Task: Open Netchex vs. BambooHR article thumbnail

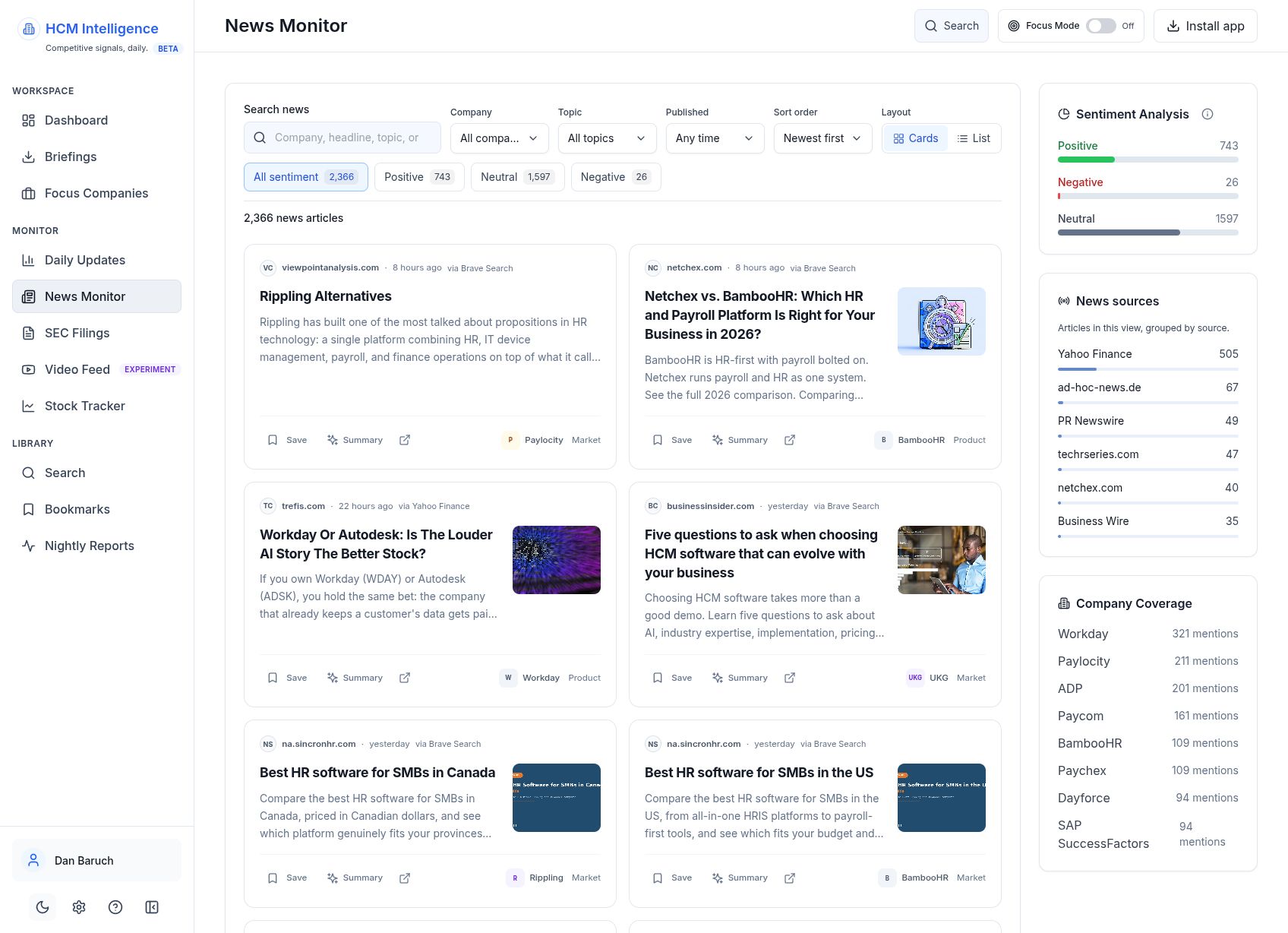Action: 942,321
